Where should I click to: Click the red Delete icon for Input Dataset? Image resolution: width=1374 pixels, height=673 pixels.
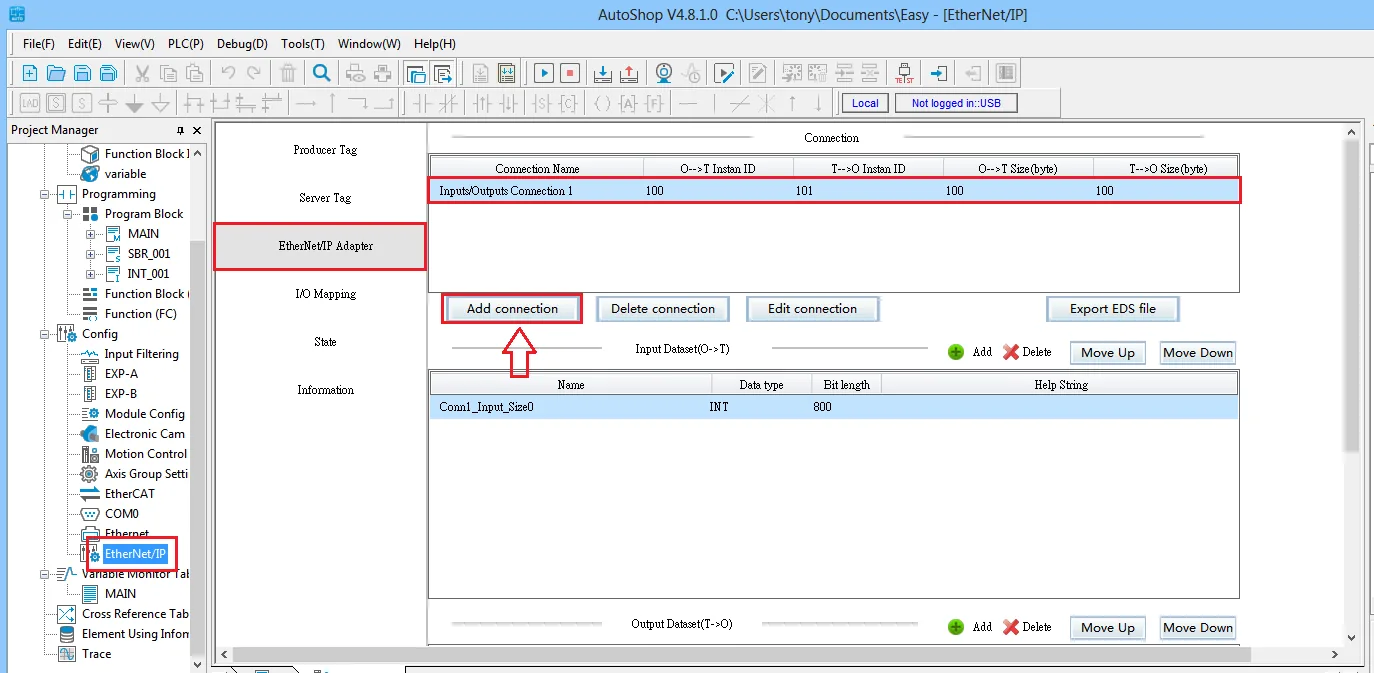pos(1011,352)
